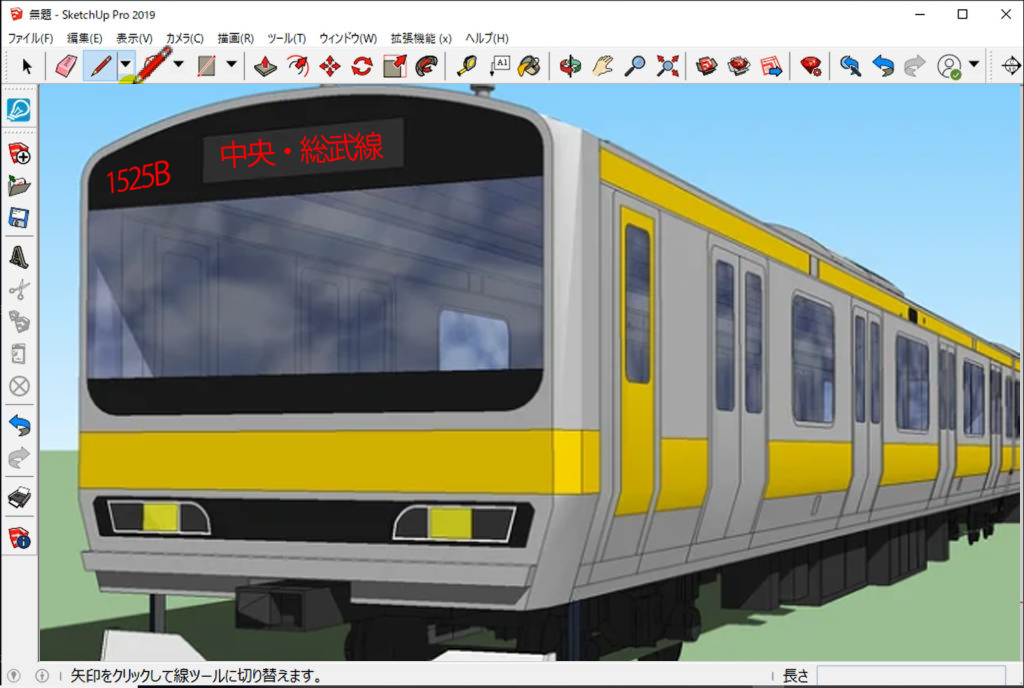Click Redo in the left sidebar
This screenshot has width=1024, height=688.
(x=19, y=458)
